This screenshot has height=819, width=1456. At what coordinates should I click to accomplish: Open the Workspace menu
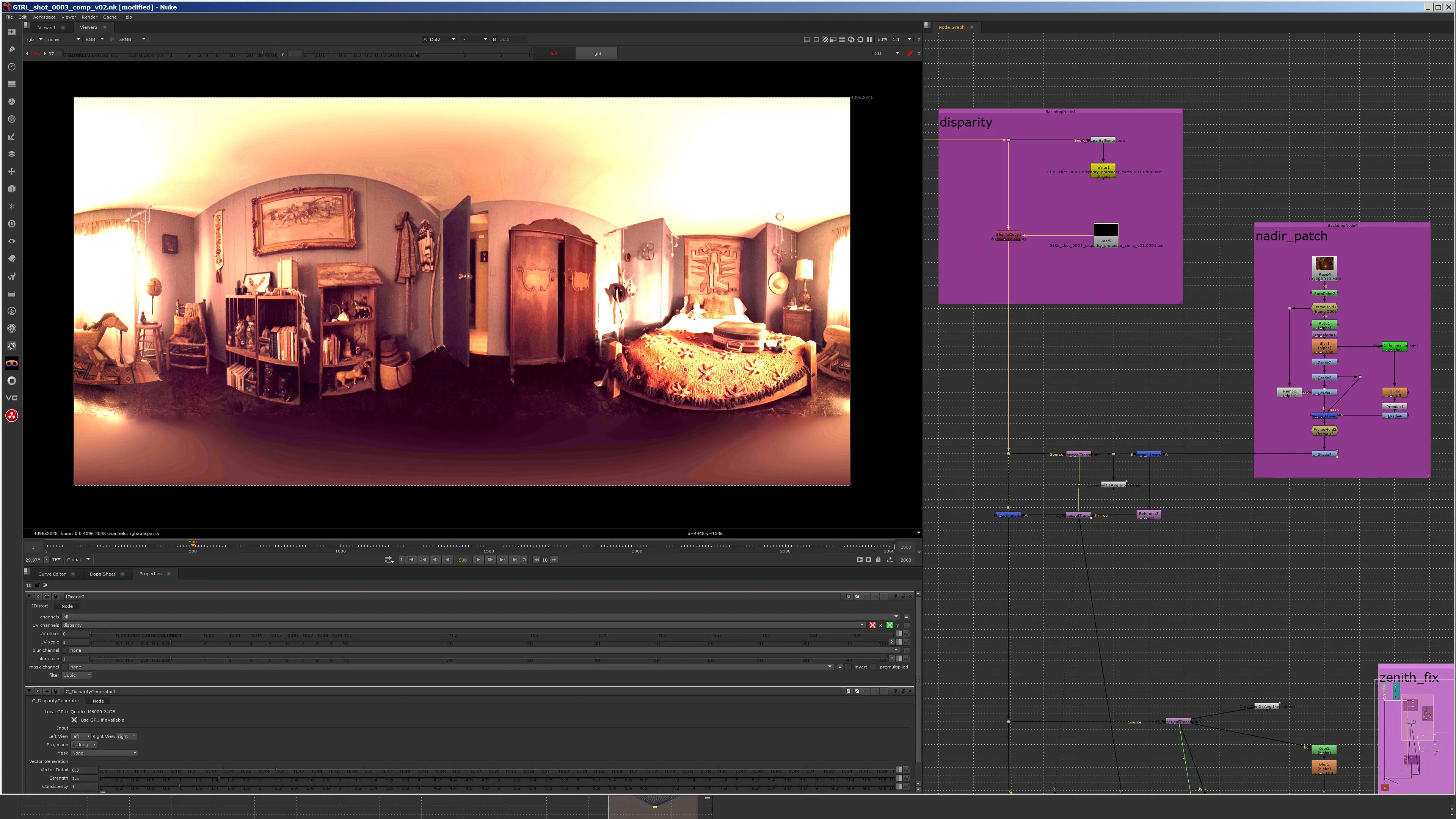pyautogui.click(x=44, y=17)
